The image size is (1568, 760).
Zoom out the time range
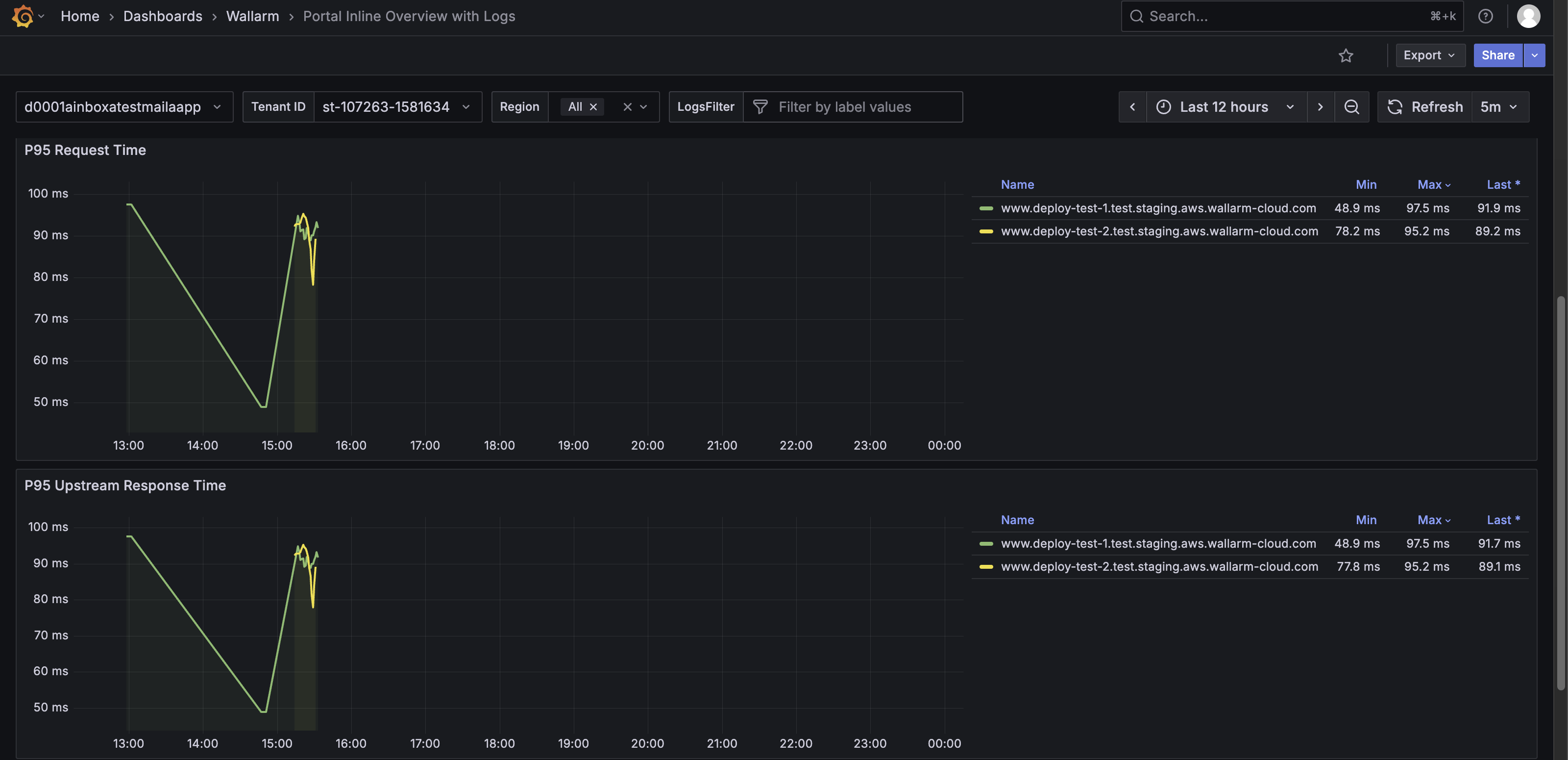tap(1351, 107)
